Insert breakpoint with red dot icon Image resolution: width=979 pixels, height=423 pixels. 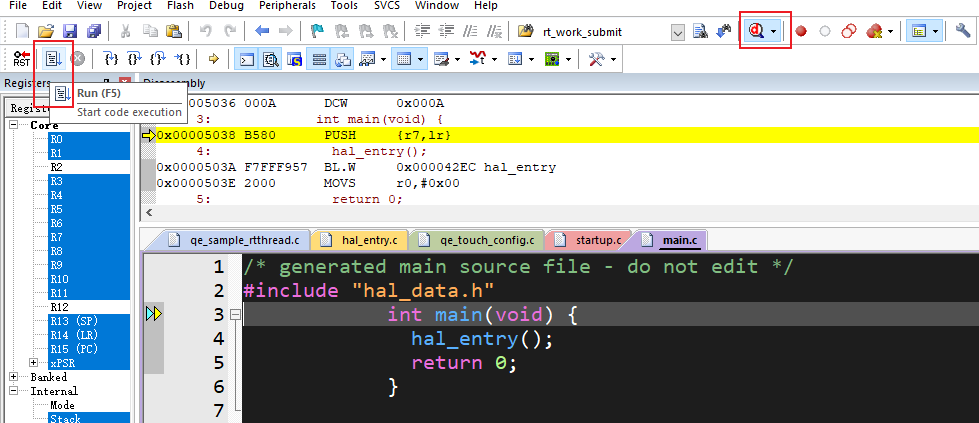click(801, 31)
